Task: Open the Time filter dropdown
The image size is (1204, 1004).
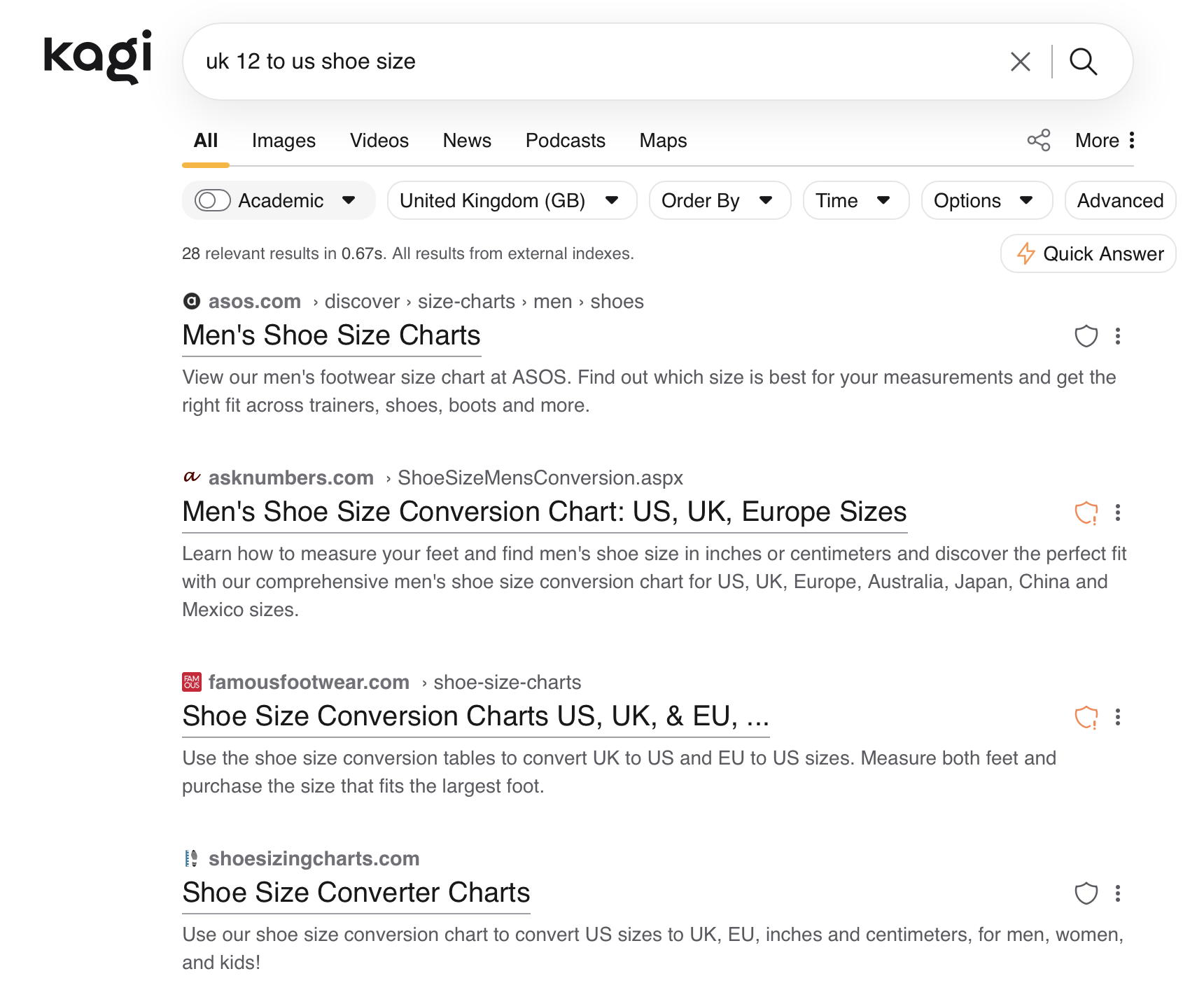Action: click(855, 200)
